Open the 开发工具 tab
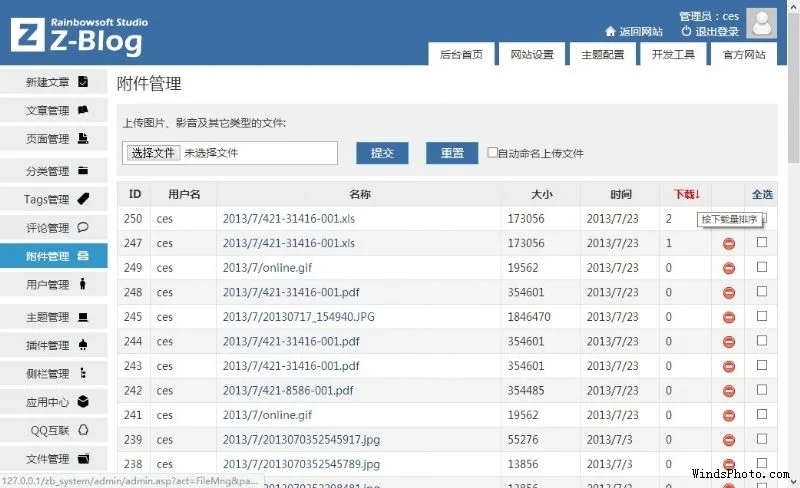Viewport: 800px width, 488px height. [673, 54]
